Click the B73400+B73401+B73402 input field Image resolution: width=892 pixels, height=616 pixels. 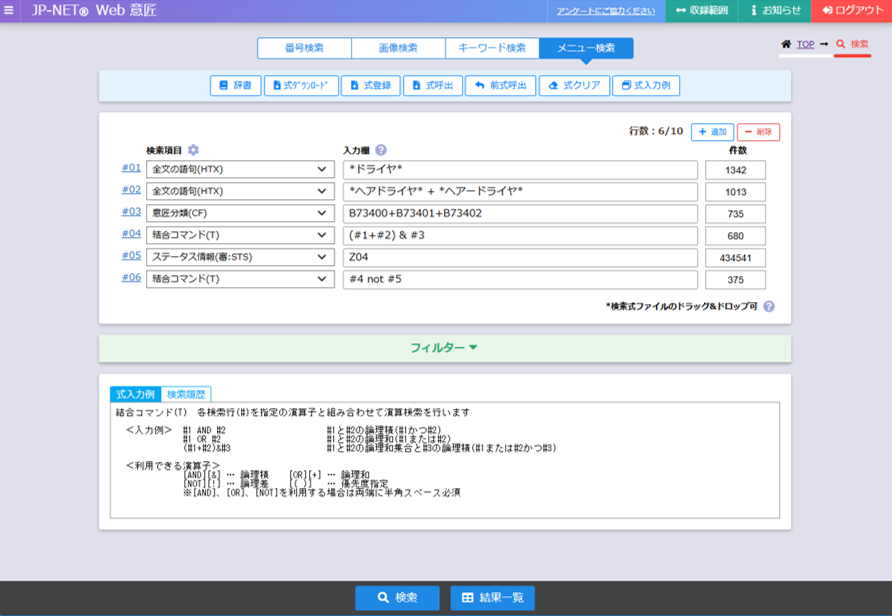pos(520,213)
